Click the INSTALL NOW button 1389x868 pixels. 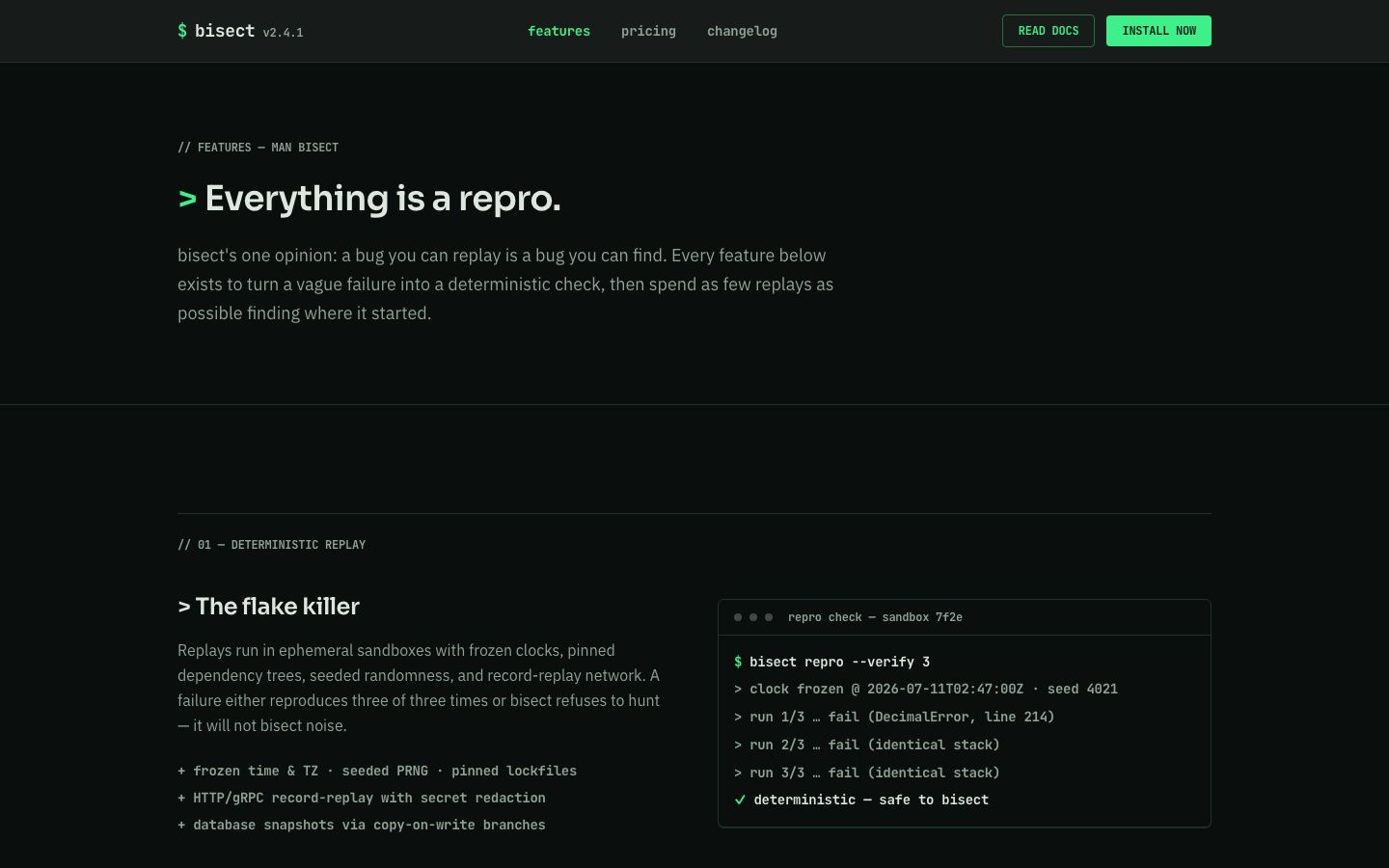tap(1158, 31)
